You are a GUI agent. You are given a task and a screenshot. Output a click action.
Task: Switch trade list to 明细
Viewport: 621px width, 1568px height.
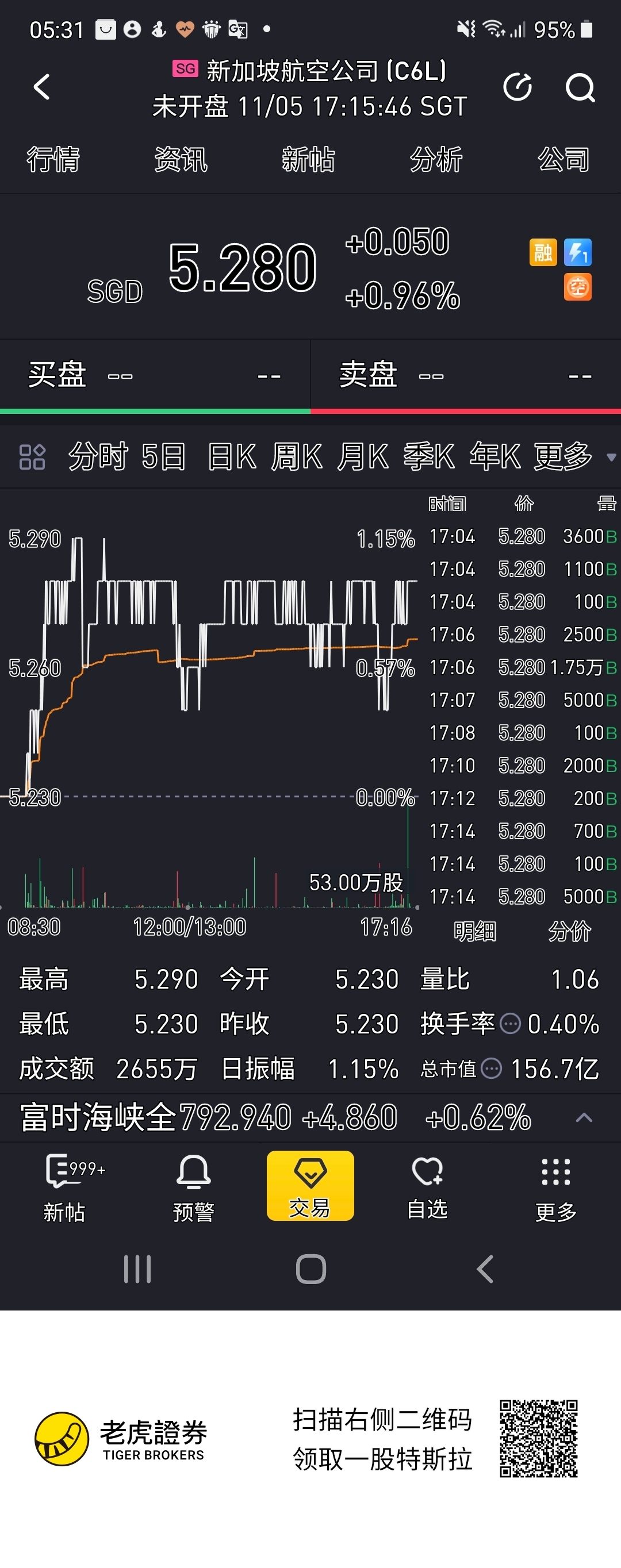point(475,931)
